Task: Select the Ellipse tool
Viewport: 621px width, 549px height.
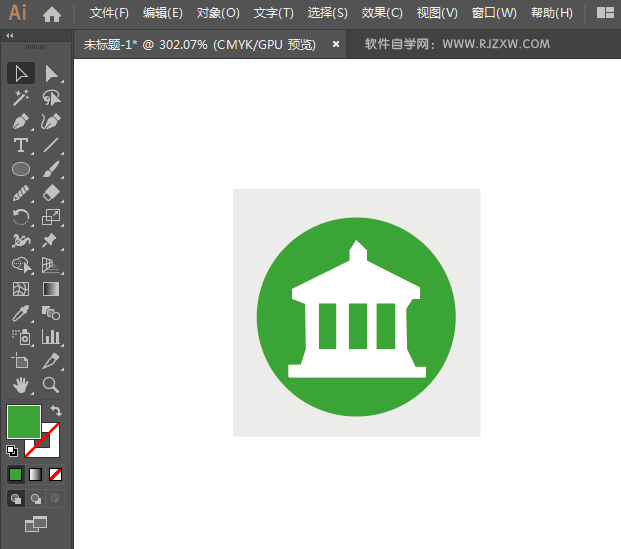Action: [x=20, y=170]
